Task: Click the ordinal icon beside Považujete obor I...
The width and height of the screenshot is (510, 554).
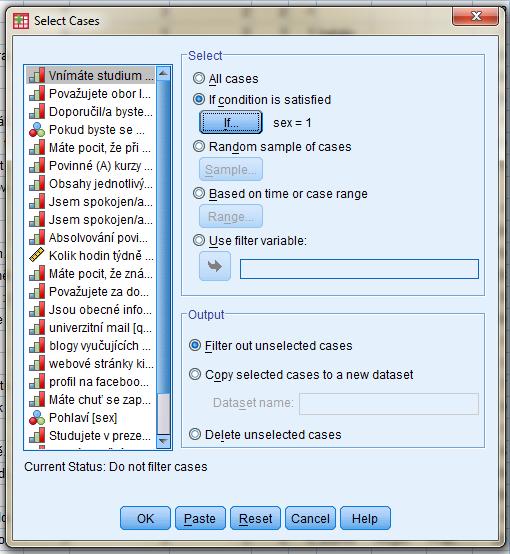Action: (37, 93)
